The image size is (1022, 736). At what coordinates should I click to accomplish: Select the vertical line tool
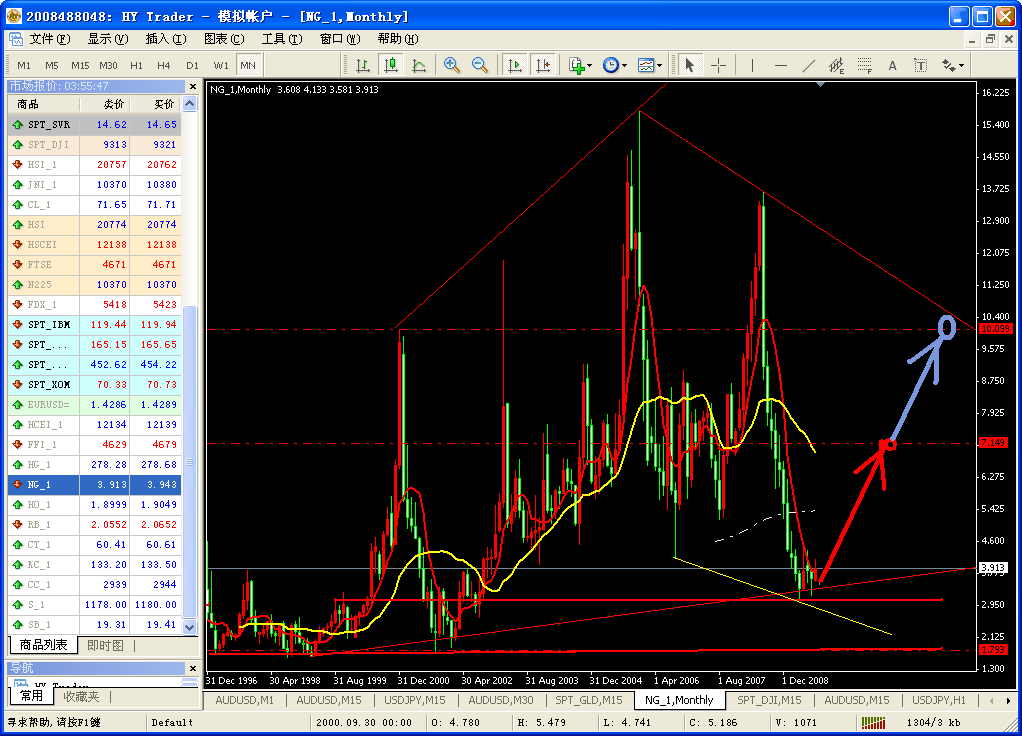tap(752, 65)
